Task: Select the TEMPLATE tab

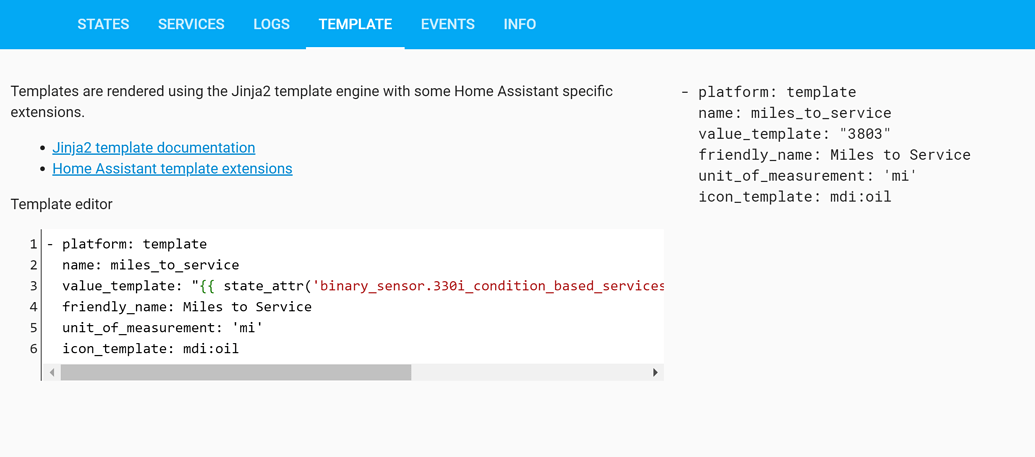Action: [x=355, y=24]
